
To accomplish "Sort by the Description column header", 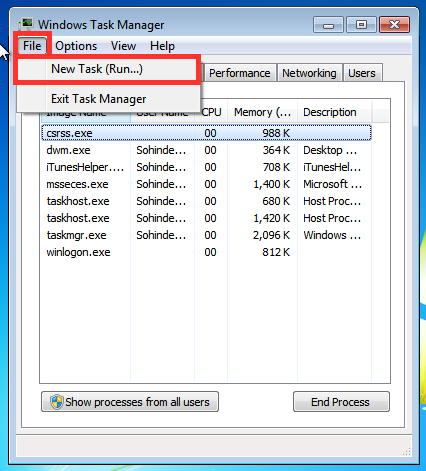I will [x=334, y=112].
